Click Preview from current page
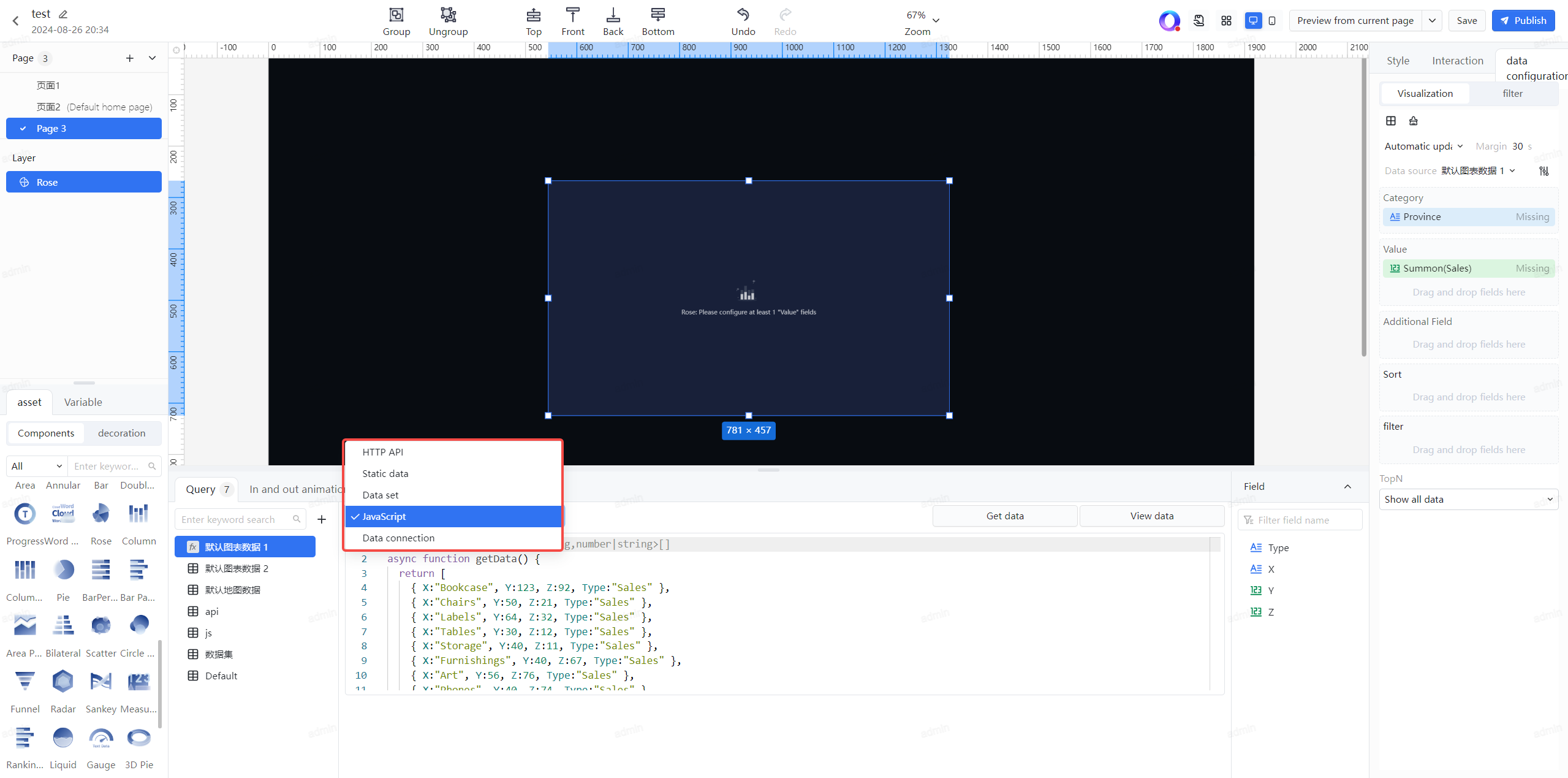The image size is (1568, 778). 1355,21
